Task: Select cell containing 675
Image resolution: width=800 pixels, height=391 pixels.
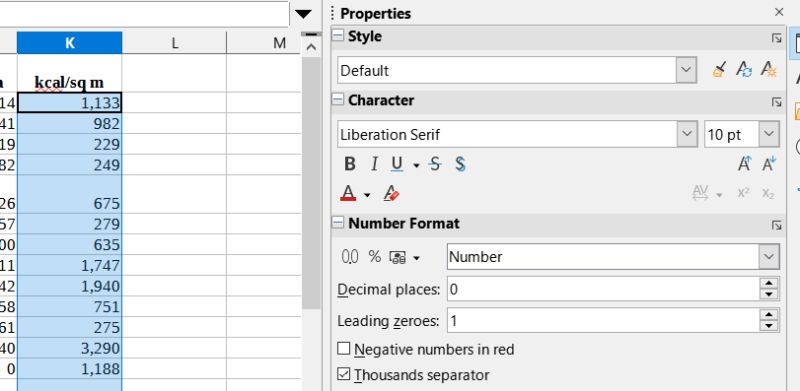Action: coord(70,194)
